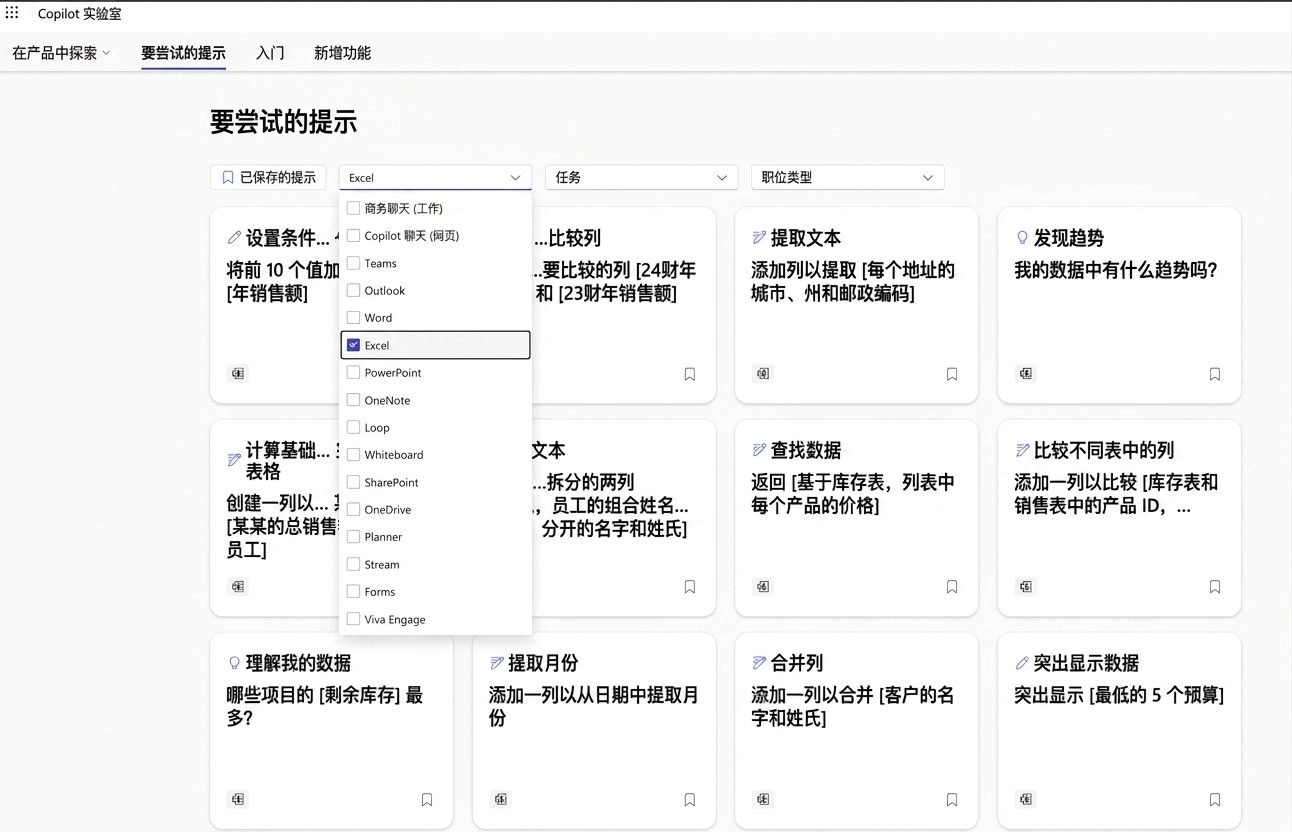Bookmark the 合并列 prompt card
1292x832 pixels.
click(x=952, y=800)
